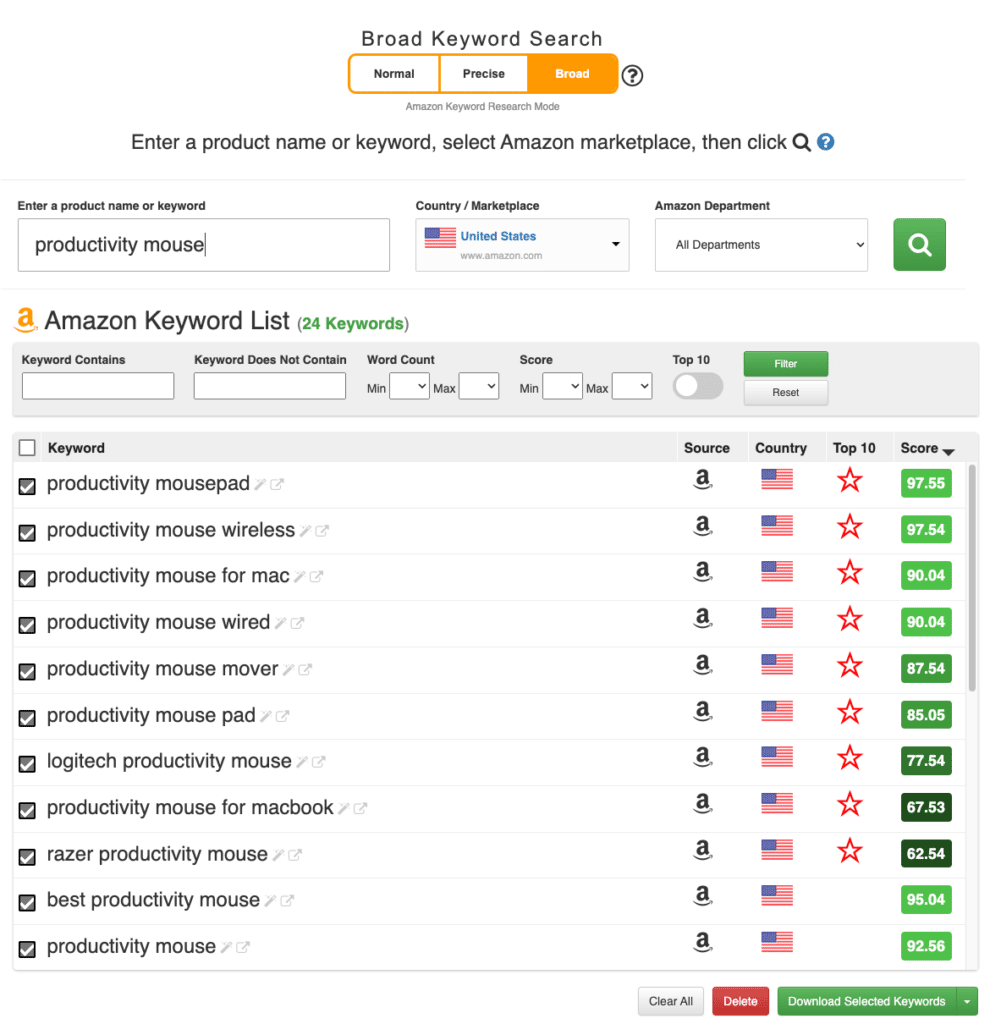
Task: Open external link icon for logitech productivity mouse
Action: click(x=318, y=761)
